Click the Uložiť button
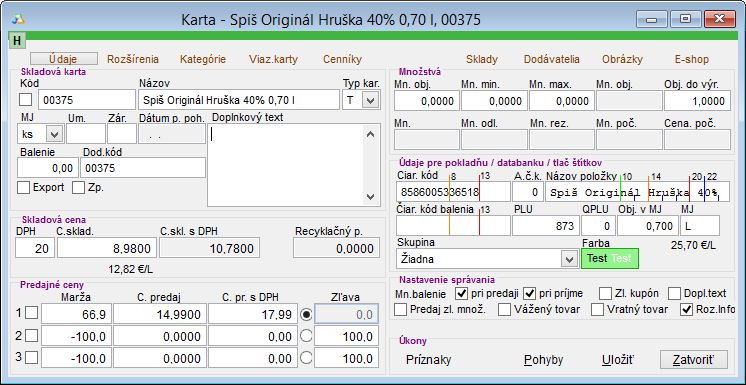Screen dimensions: 746x385 [x=618, y=360]
